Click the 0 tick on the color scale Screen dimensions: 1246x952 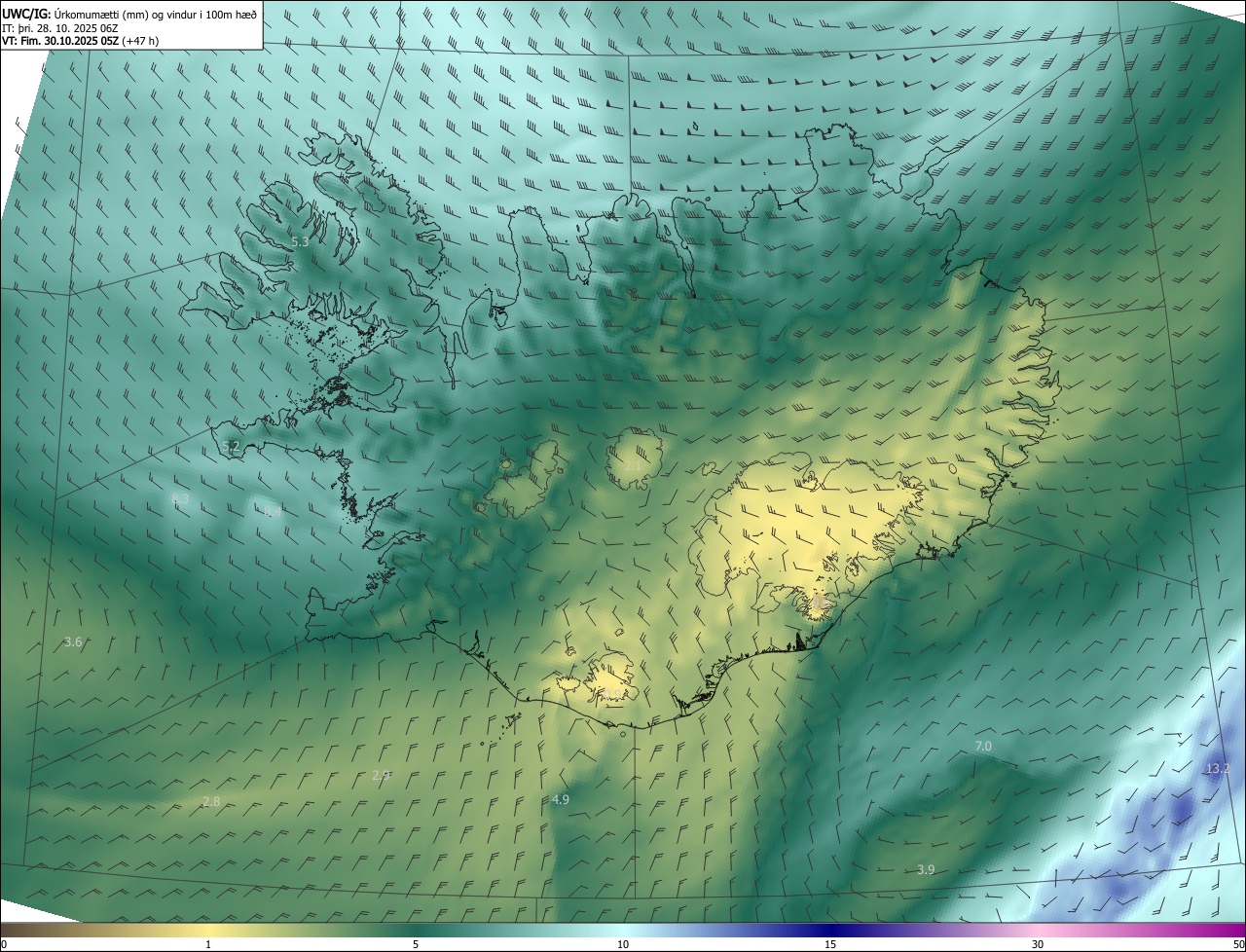coord(4,944)
